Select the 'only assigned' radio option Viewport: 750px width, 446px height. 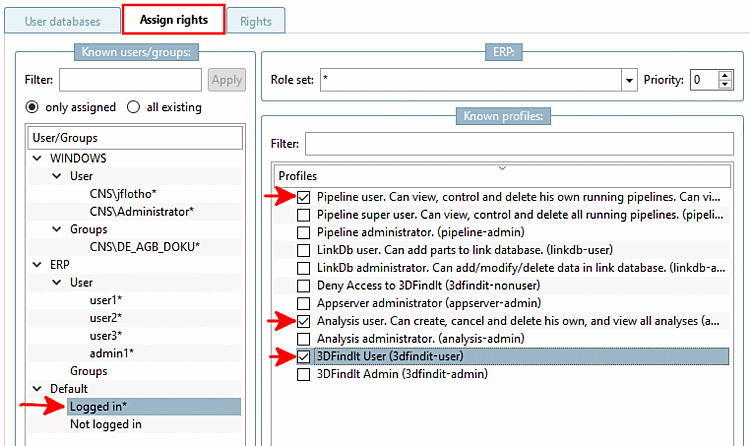click(32, 107)
